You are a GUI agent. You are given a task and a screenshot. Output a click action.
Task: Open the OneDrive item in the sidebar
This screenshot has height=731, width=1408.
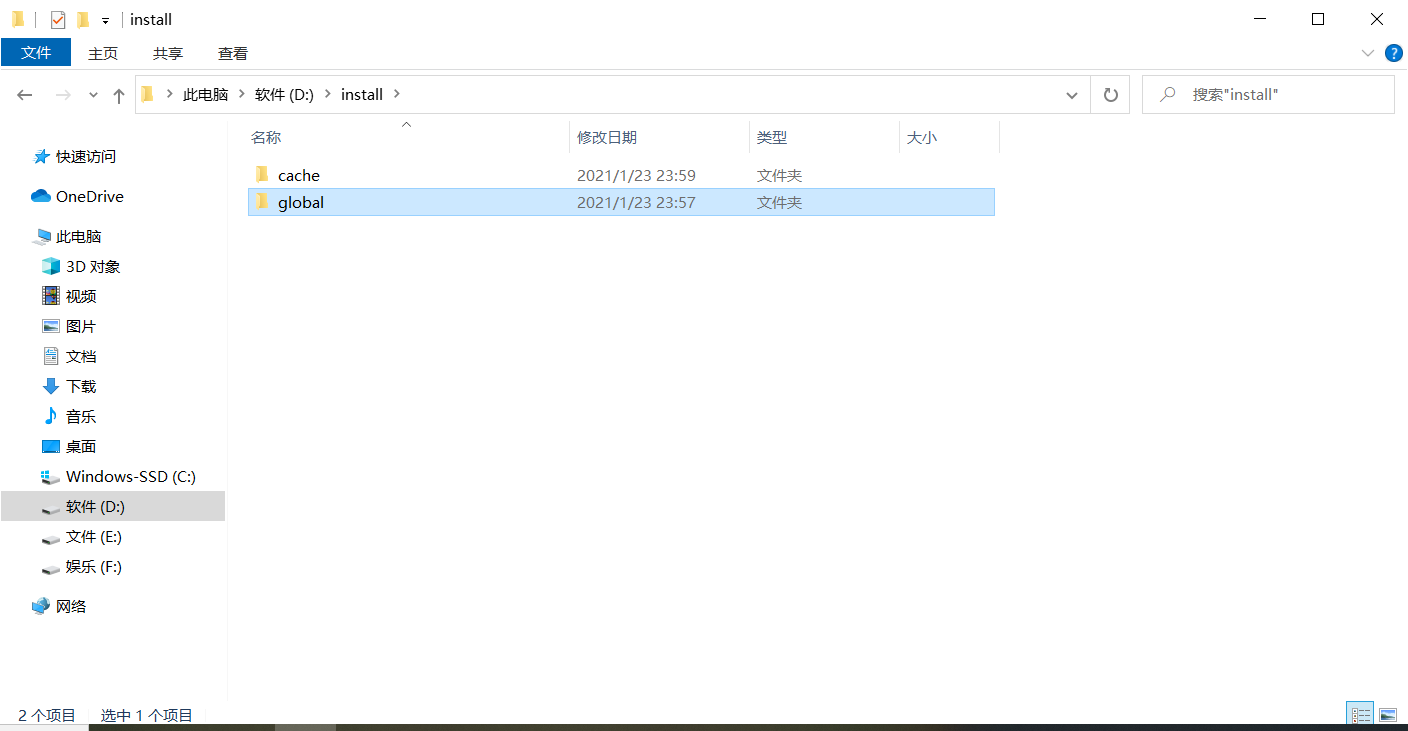tap(90, 196)
